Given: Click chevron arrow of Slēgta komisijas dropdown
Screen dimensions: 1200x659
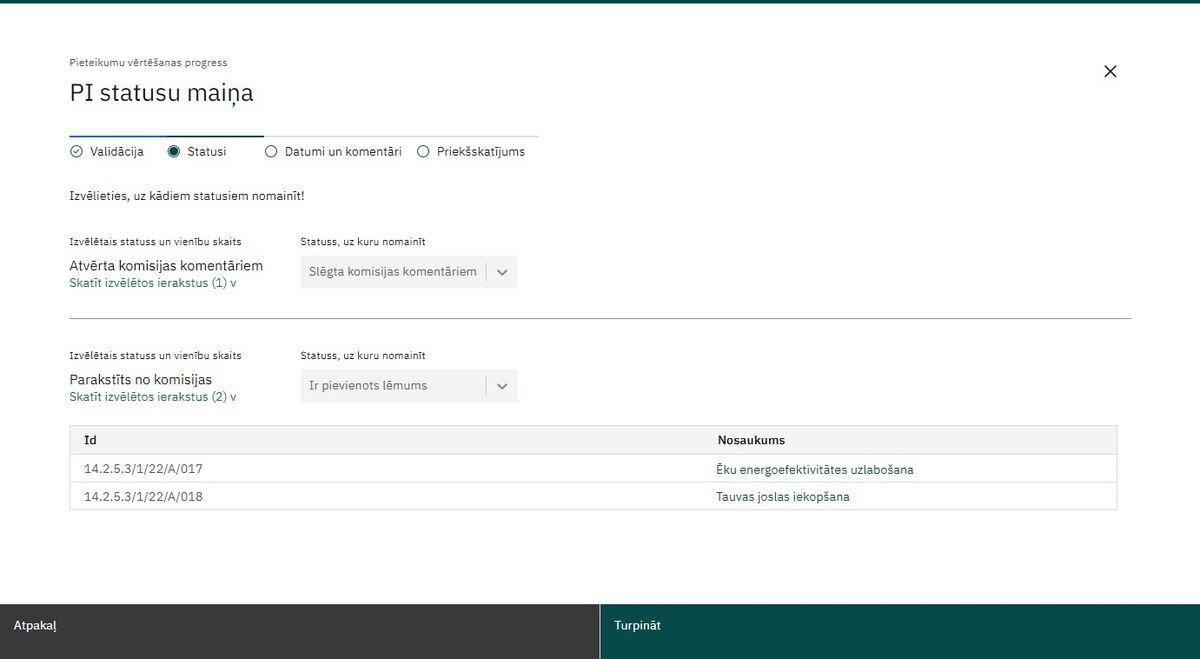Looking at the screenshot, I should coord(502,272).
